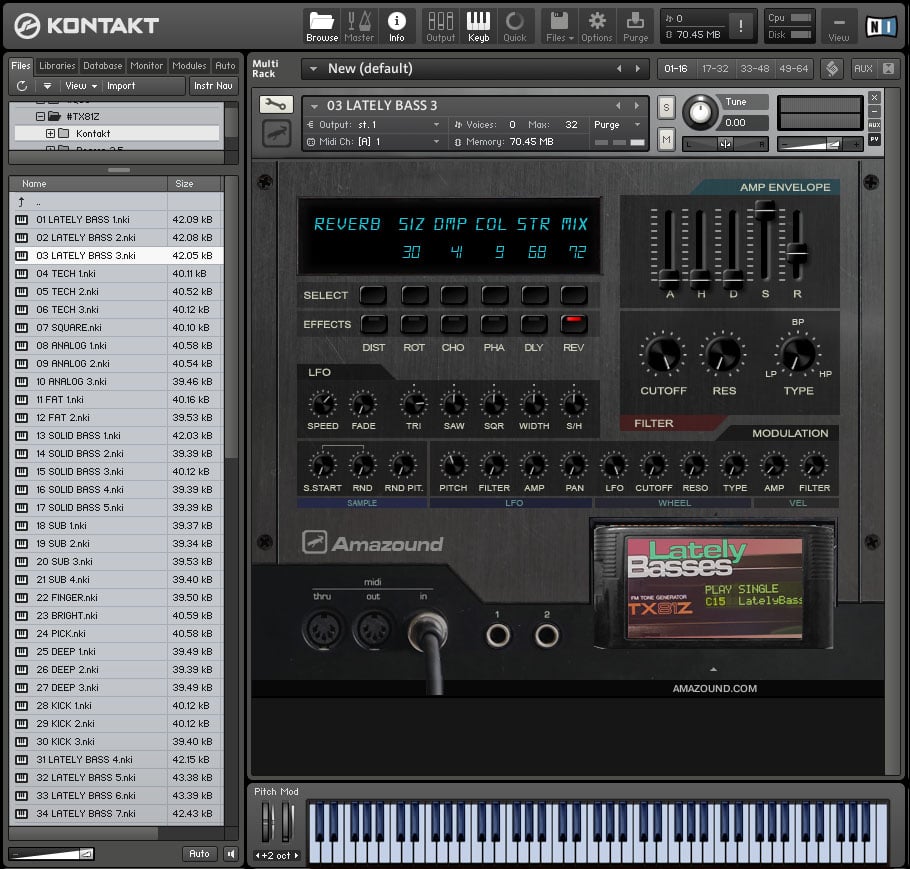The image size is (910, 869).
Task: Open instrument edit mode wrench
Action: click(276, 104)
